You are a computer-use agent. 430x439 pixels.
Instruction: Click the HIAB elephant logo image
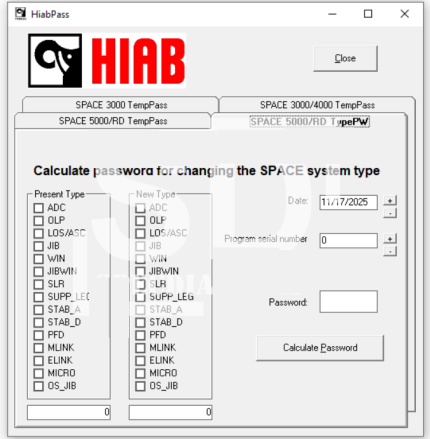click(x=55, y=60)
